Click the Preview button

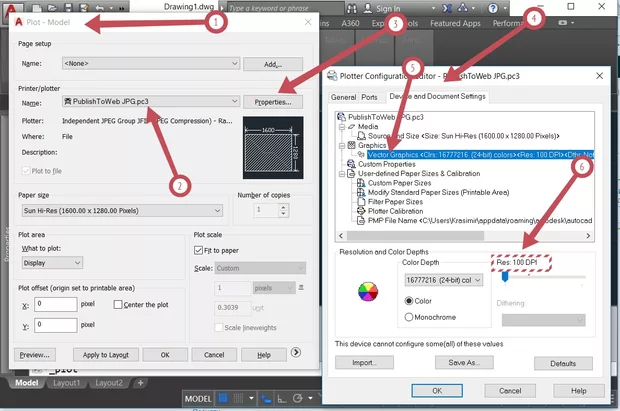(x=35, y=355)
